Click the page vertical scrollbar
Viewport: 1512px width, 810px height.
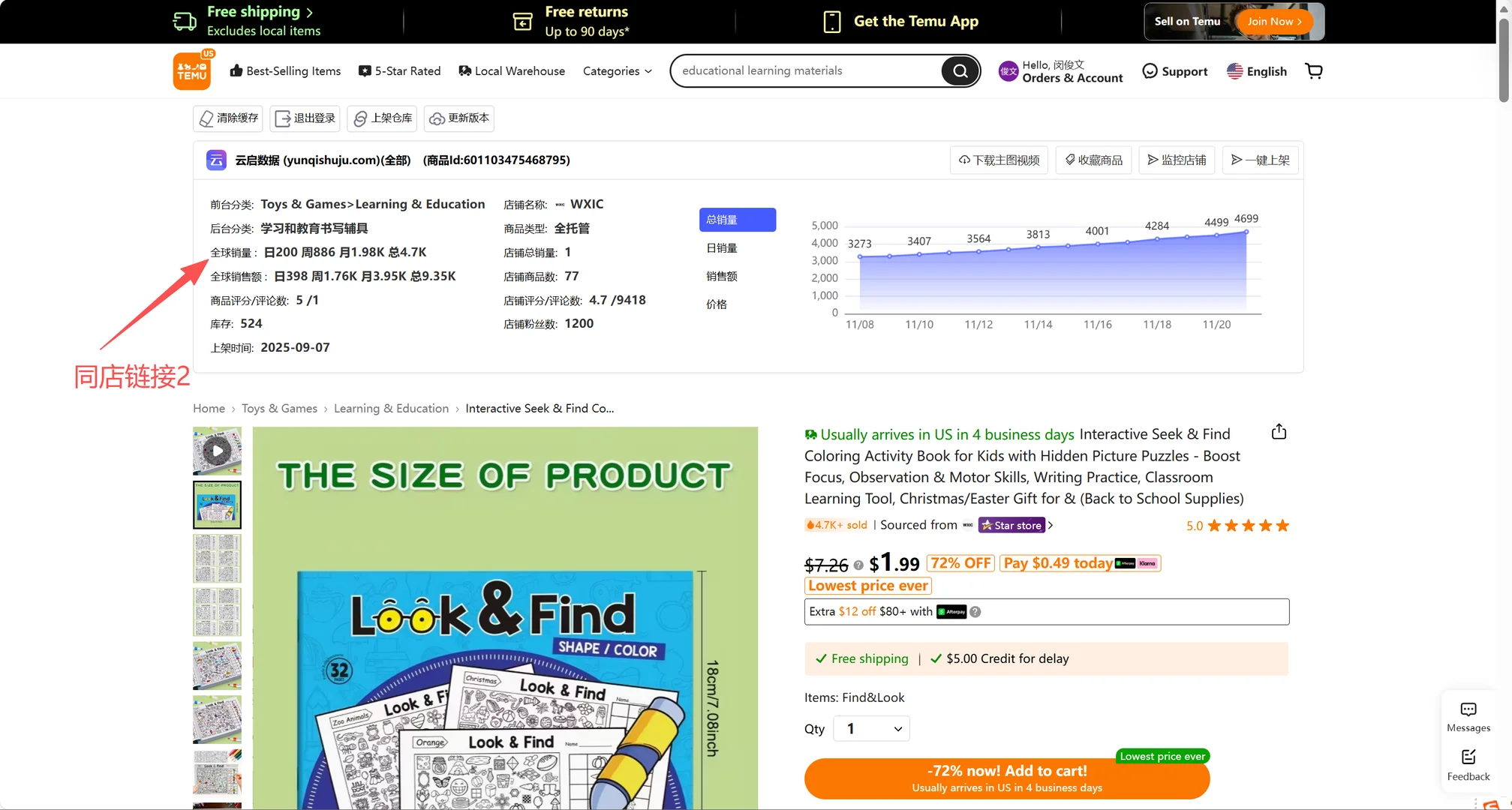[x=1504, y=60]
